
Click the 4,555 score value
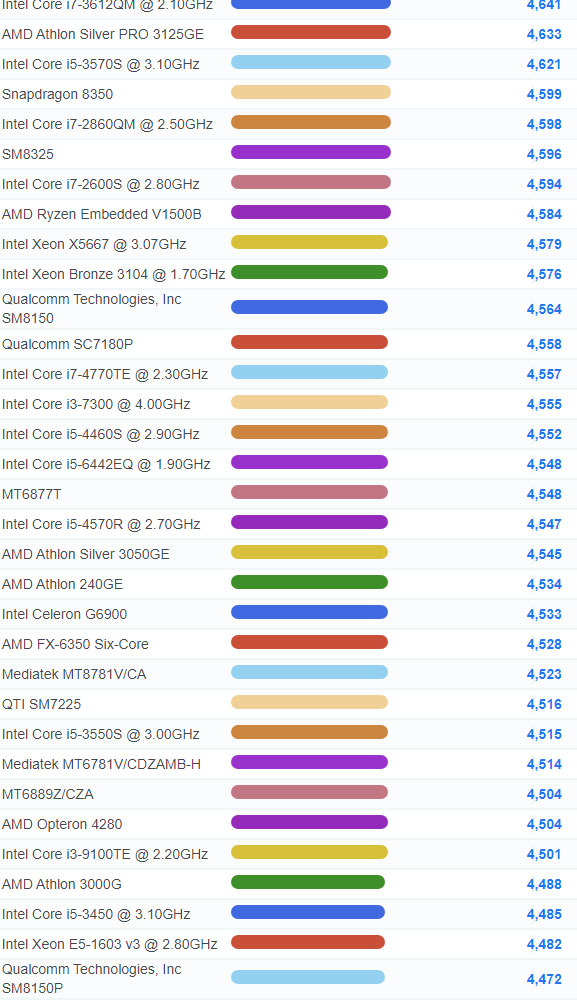click(x=544, y=404)
